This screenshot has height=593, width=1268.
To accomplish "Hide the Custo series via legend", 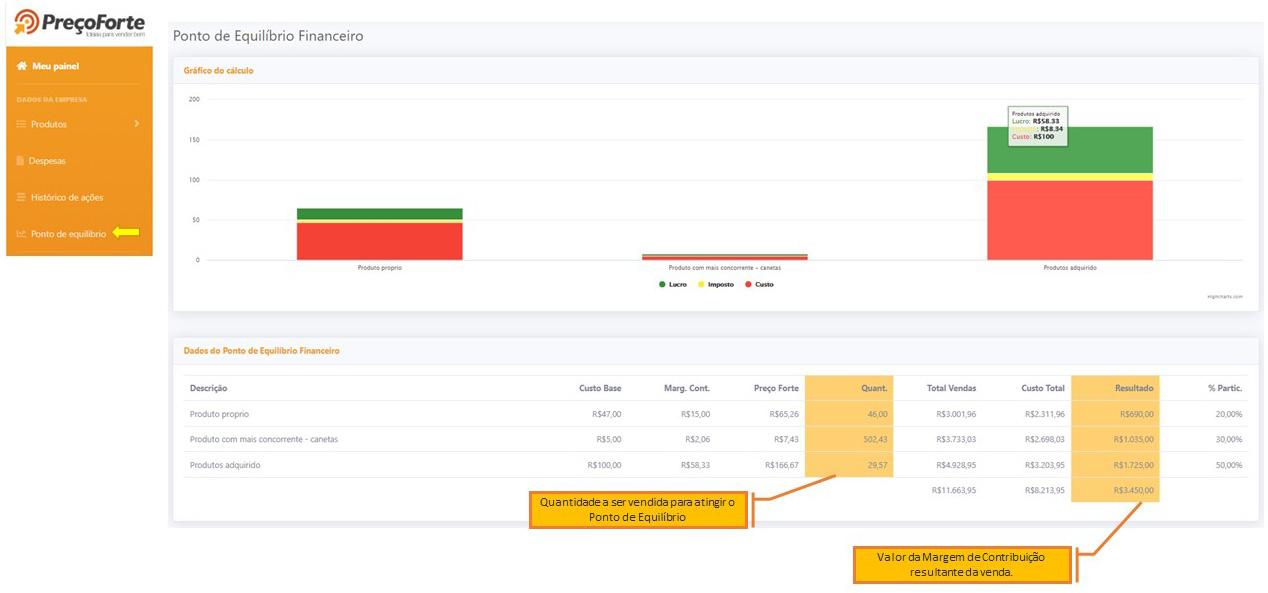I will click(759, 285).
